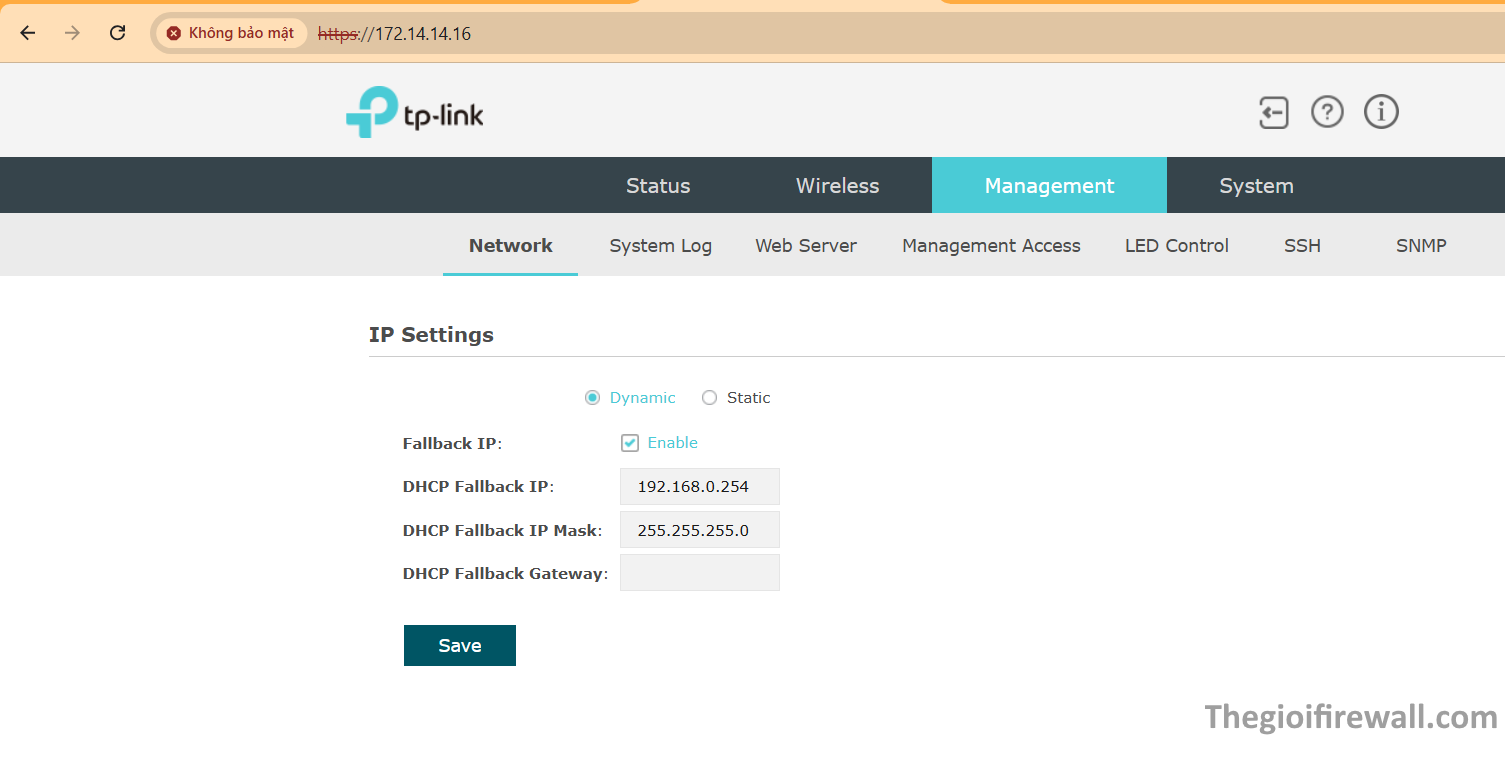This screenshot has height=773, width=1505.
Task: Click the not secure warning badge
Action: pyautogui.click(x=231, y=33)
